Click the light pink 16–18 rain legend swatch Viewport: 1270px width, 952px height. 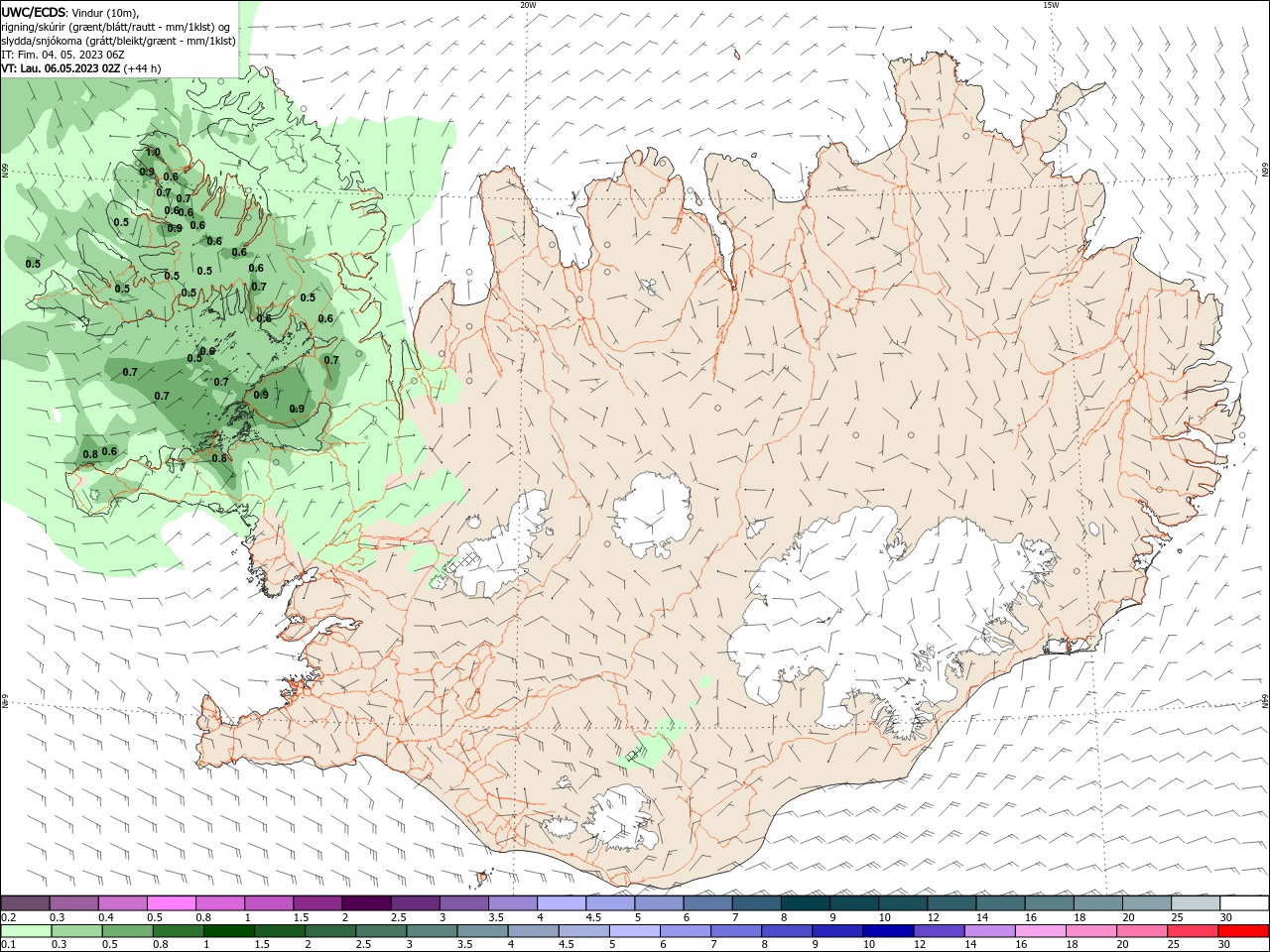coord(1039,930)
